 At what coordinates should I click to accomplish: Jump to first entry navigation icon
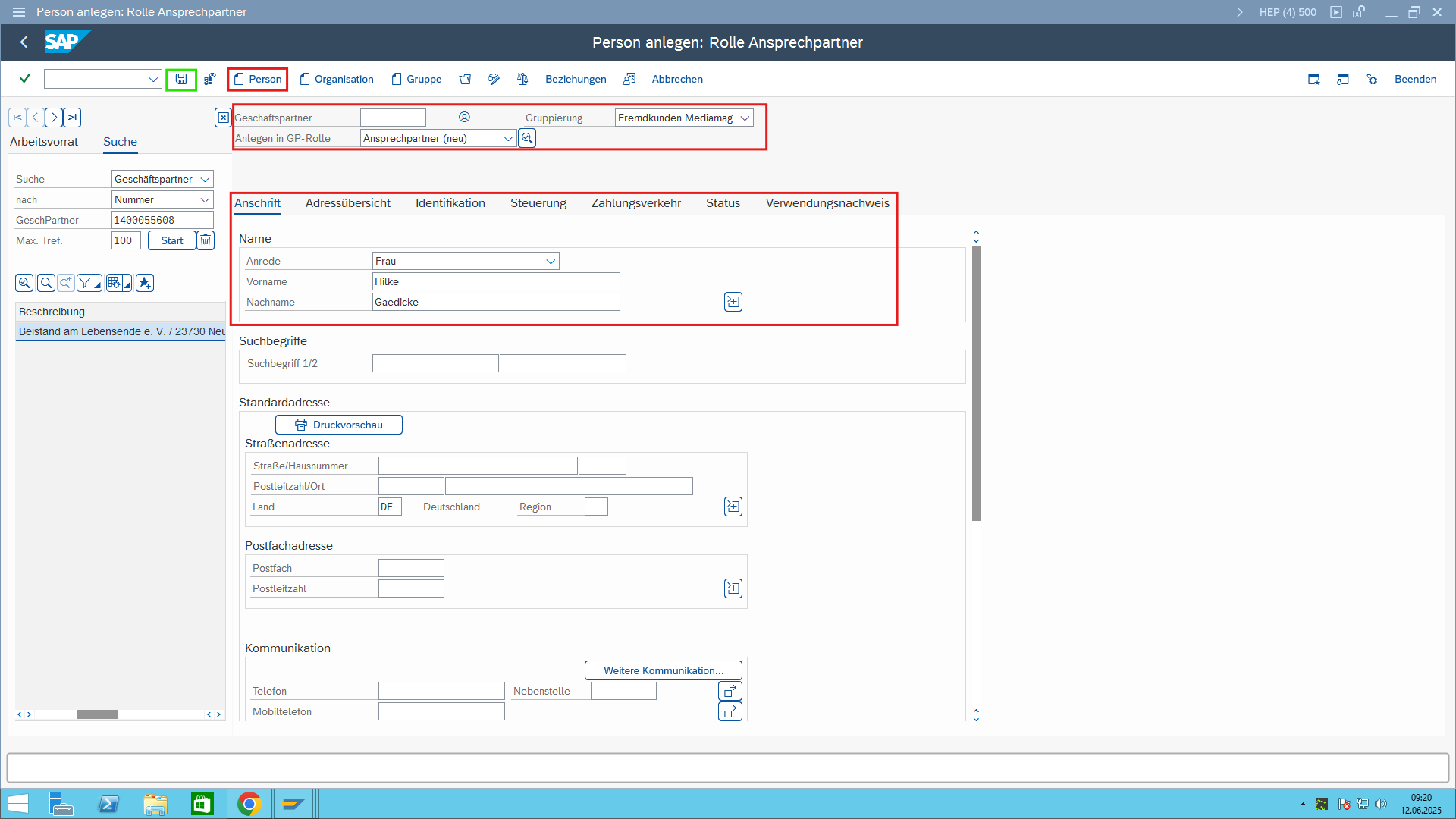[17, 118]
